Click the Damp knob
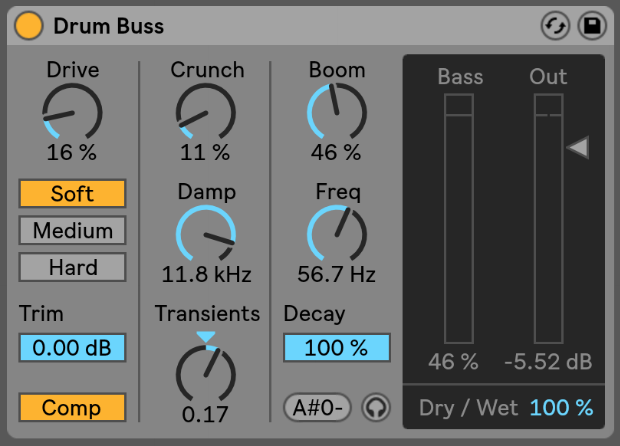This screenshot has height=446, width=620. (x=206, y=234)
